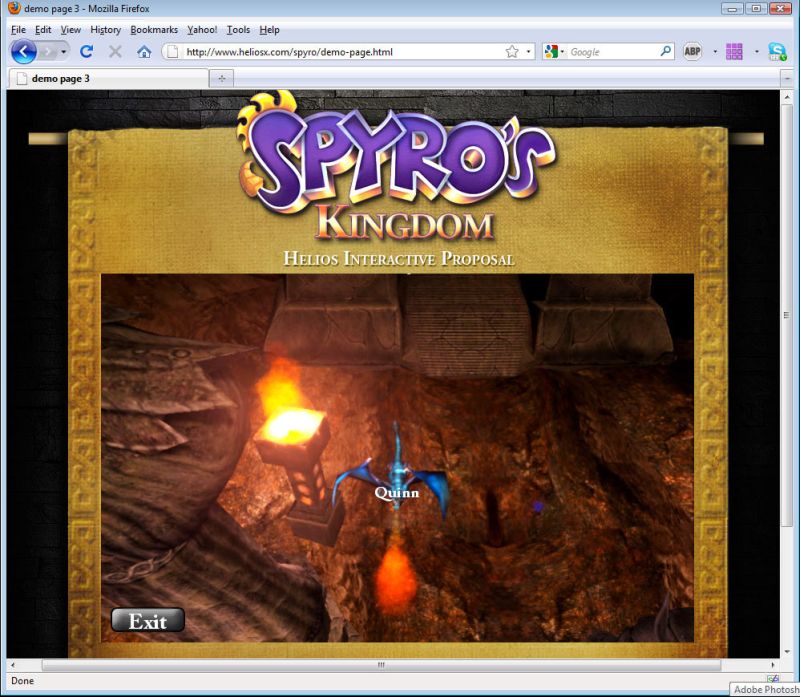800x697 pixels.
Task: Open the list-all-tabs dropdown at the tab bar end
Action: click(787, 79)
